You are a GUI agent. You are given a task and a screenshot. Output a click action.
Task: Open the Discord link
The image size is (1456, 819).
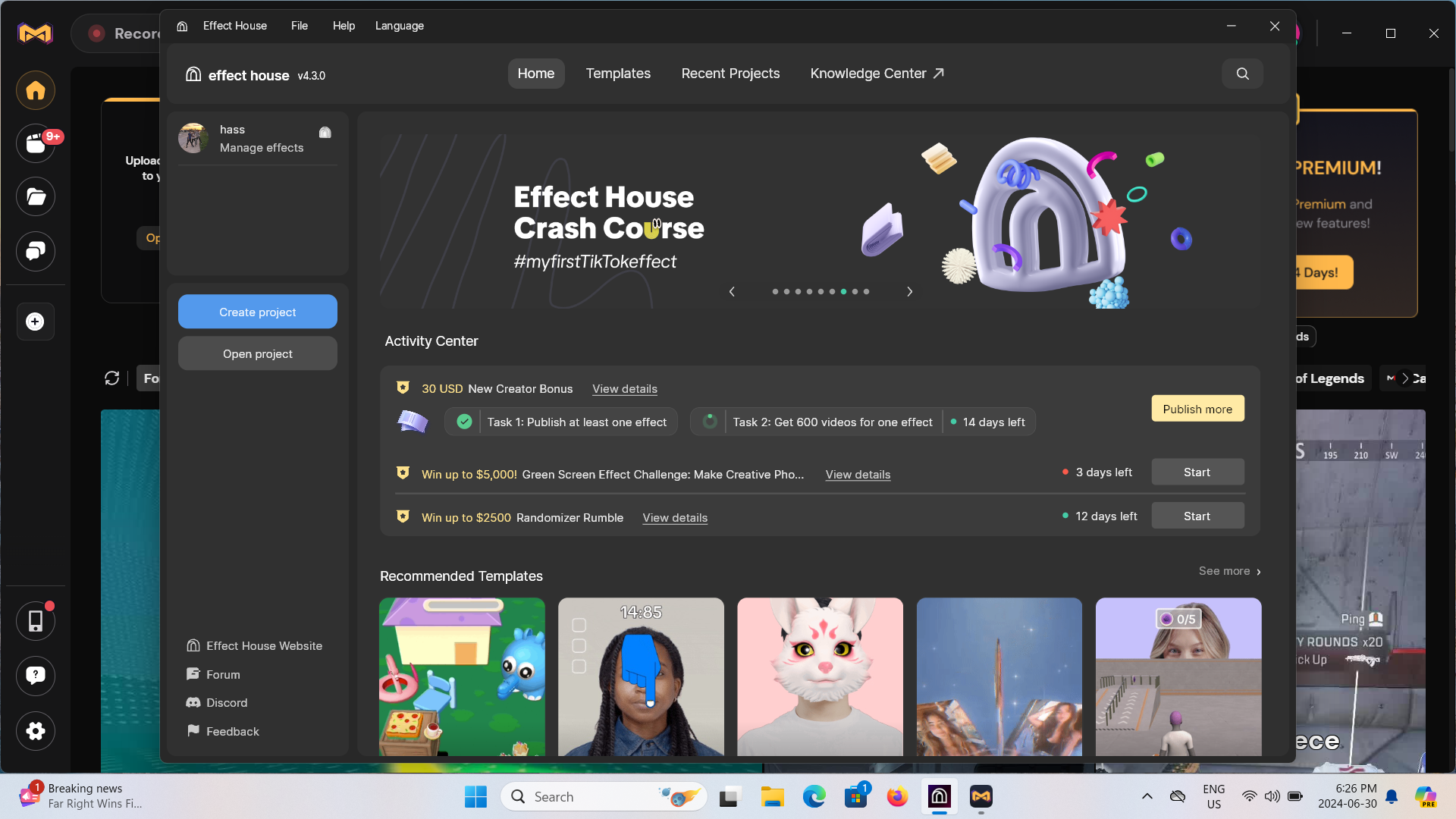[218, 702]
